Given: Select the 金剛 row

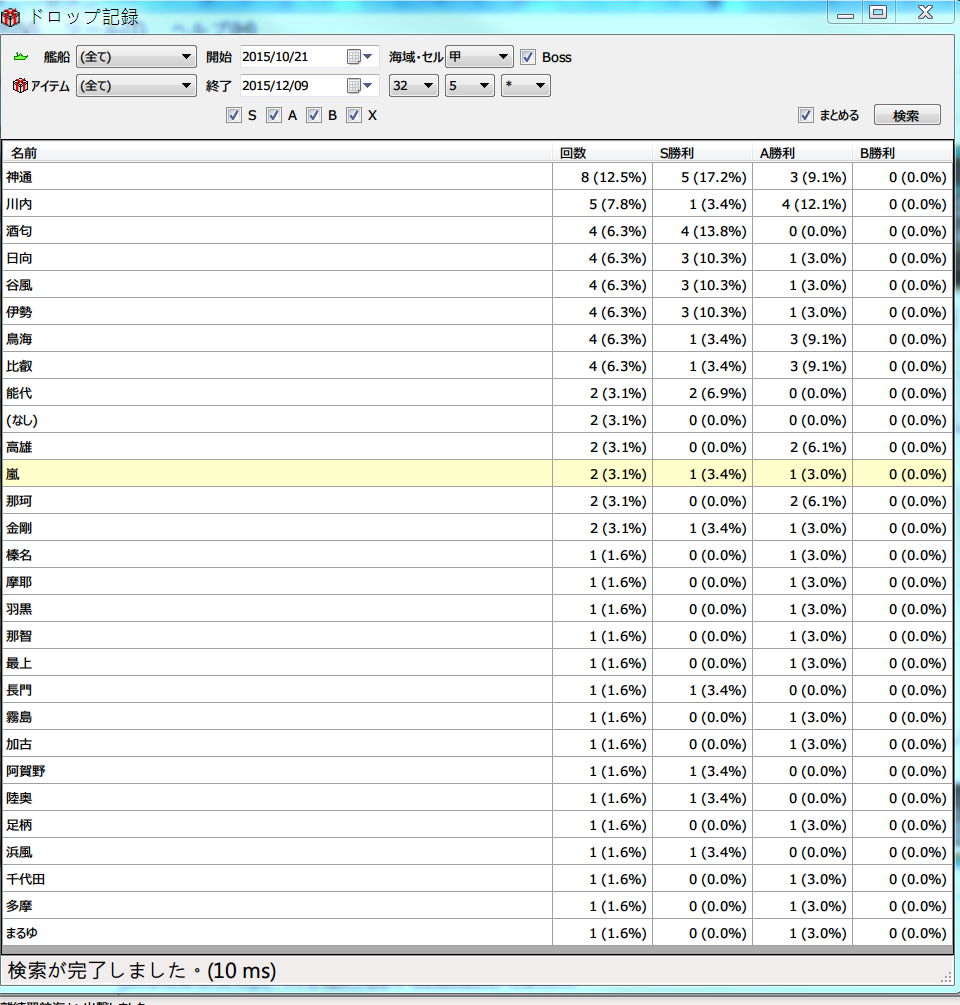Looking at the screenshot, I should click(x=477, y=528).
